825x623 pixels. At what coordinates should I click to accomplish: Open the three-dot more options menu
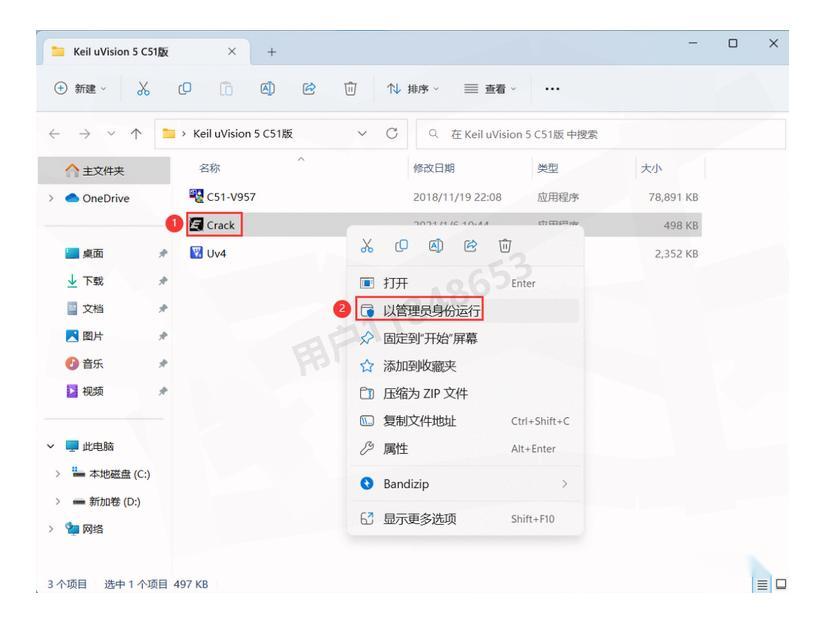pyautogui.click(x=552, y=89)
